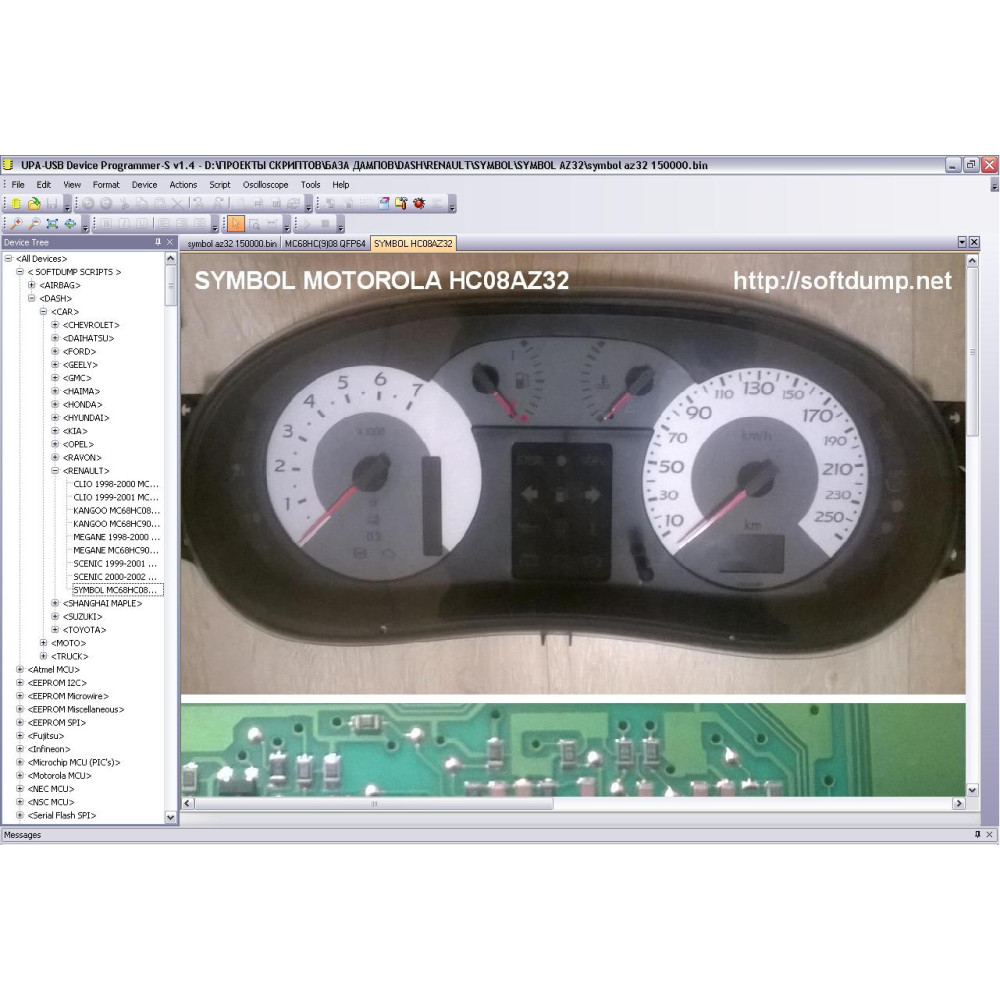Click the zoom-region selection tool icon
This screenshot has width=1000, height=1000.
pyautogui.click(x=254, y=224)
